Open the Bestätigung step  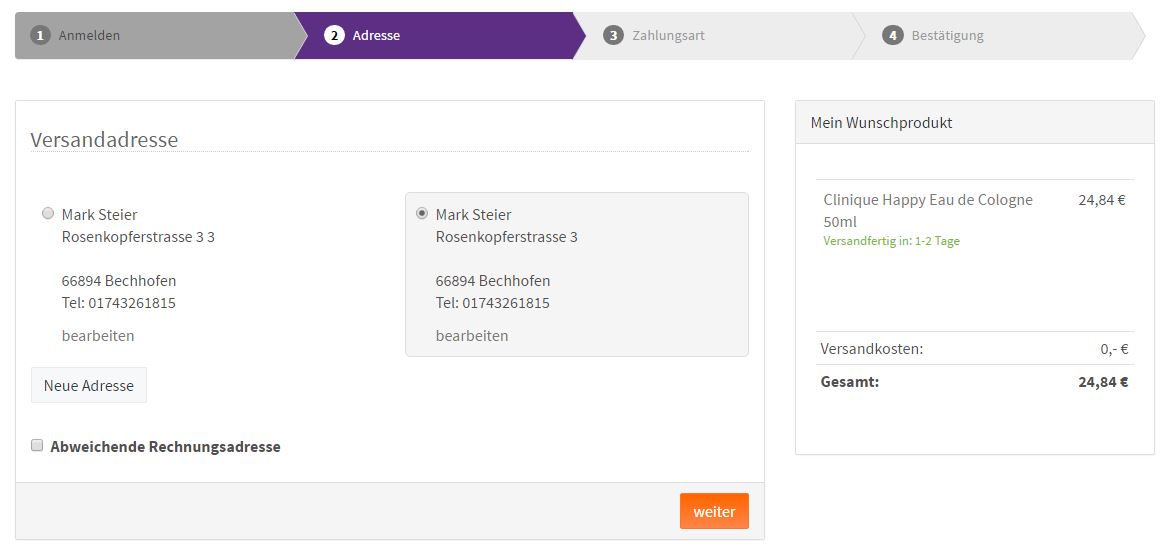pyautogui.click(x=947, y=36)
